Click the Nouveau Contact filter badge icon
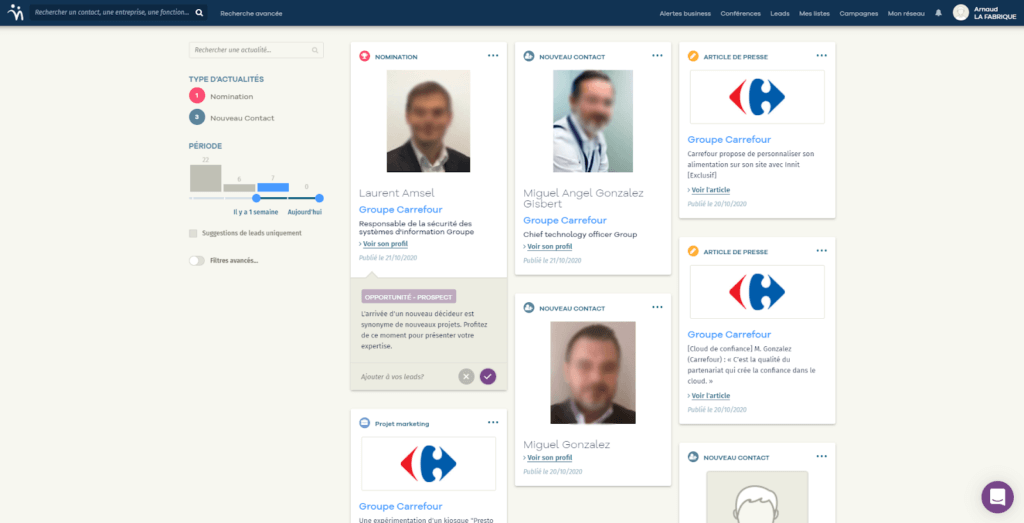The width and height of the screenshot is (1024, 523). (x=197, y=117)
